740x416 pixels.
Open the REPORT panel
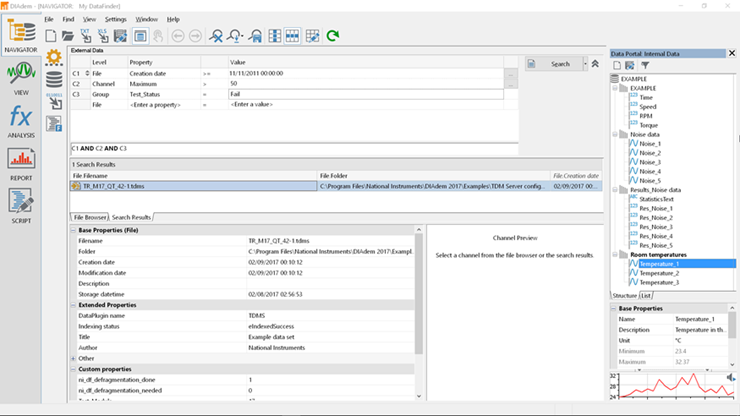[21, 164]
